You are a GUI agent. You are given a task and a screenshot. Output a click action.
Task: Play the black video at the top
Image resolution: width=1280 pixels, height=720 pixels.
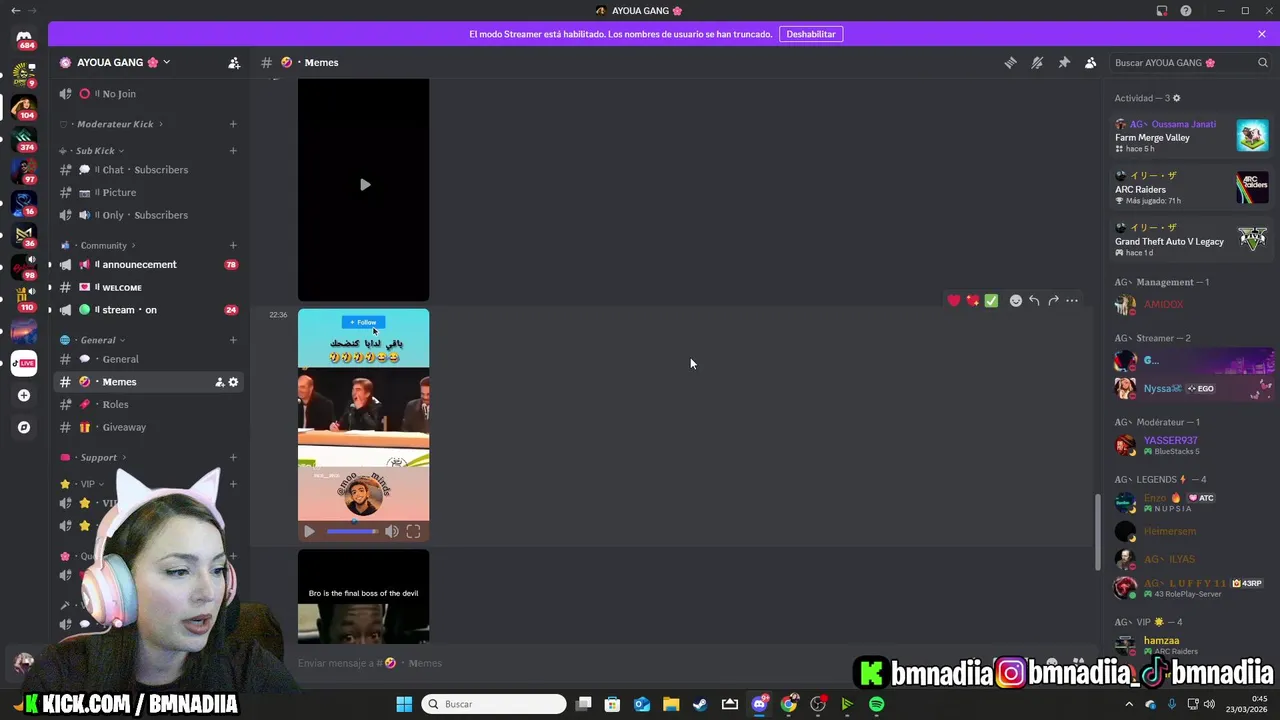coord(364,185)
